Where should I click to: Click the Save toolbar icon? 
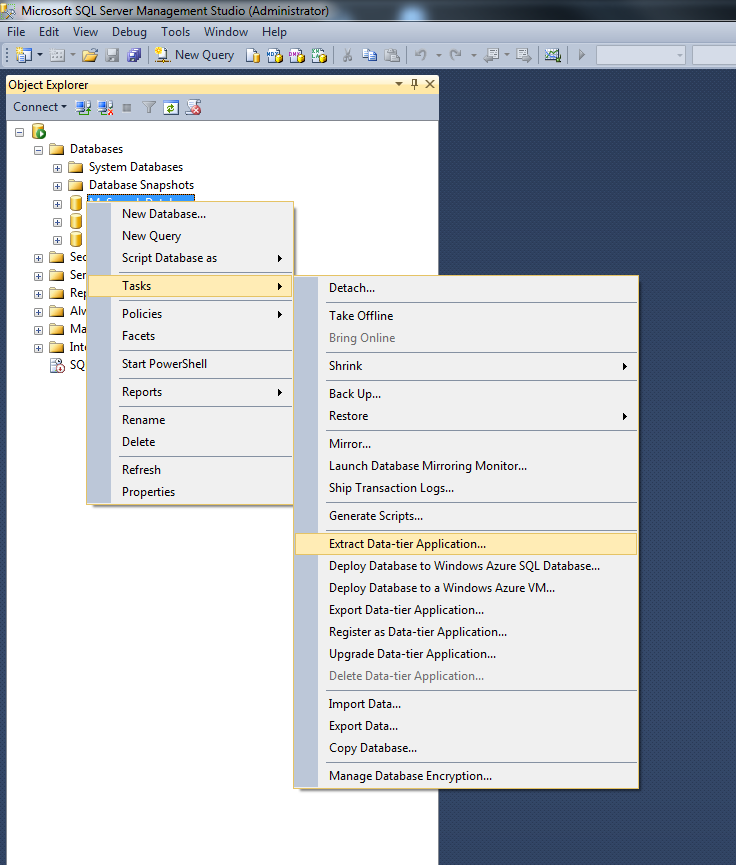pos(113,55)
